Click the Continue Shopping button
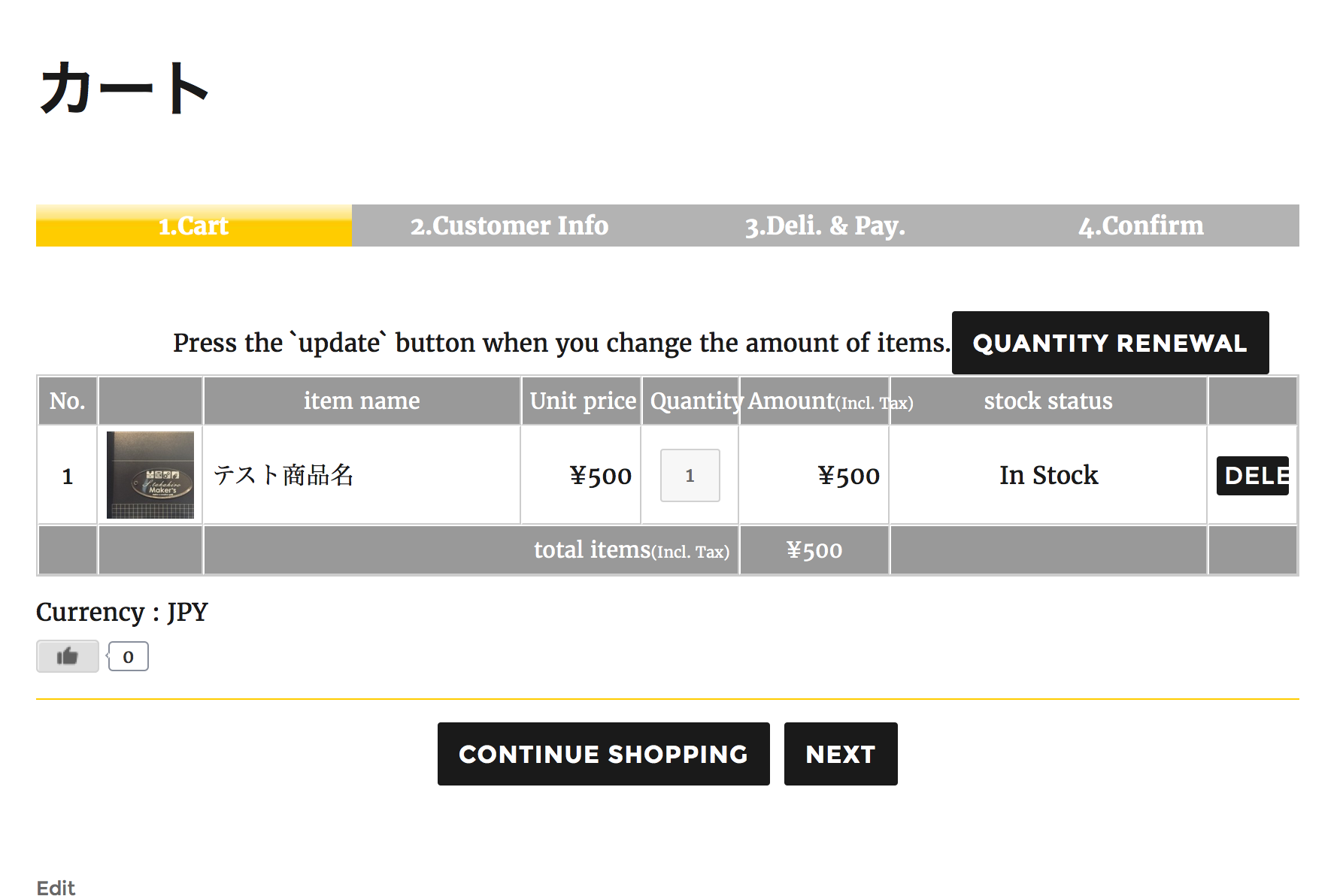 click(604, 754)
